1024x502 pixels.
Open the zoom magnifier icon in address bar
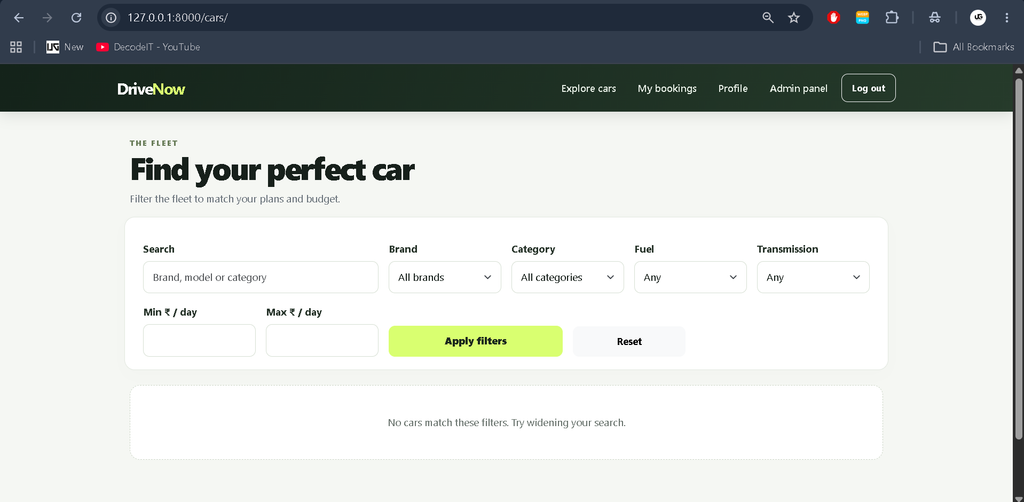(x=768, y=18)
